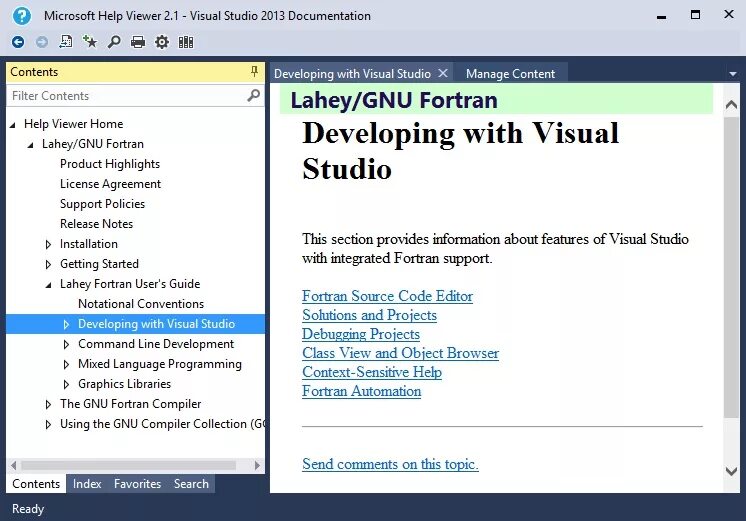The width and height of the screenshot is (746, 521).
Task: Click Contents tree horizontal scrollbar thumb
Action: click(128, 465)
